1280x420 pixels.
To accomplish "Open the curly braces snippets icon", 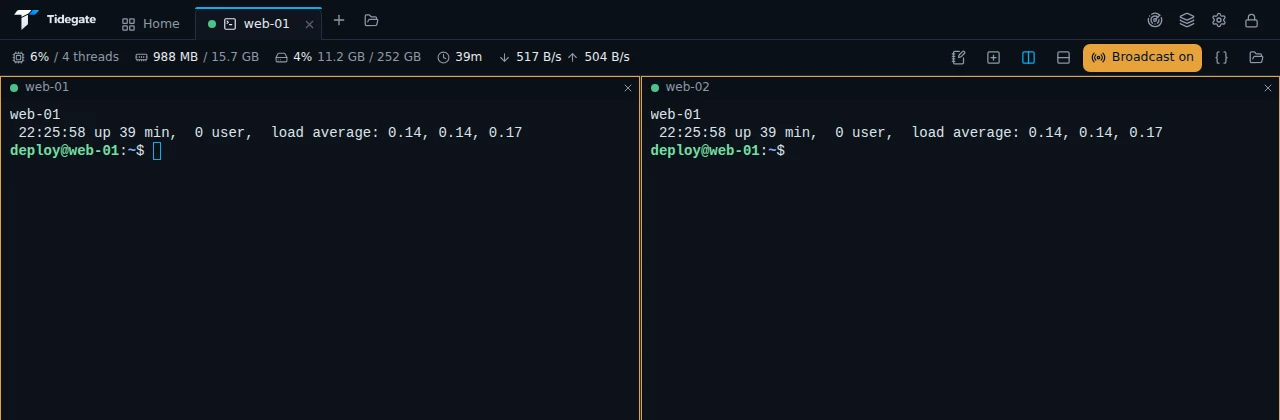I will pos(1221,58).
